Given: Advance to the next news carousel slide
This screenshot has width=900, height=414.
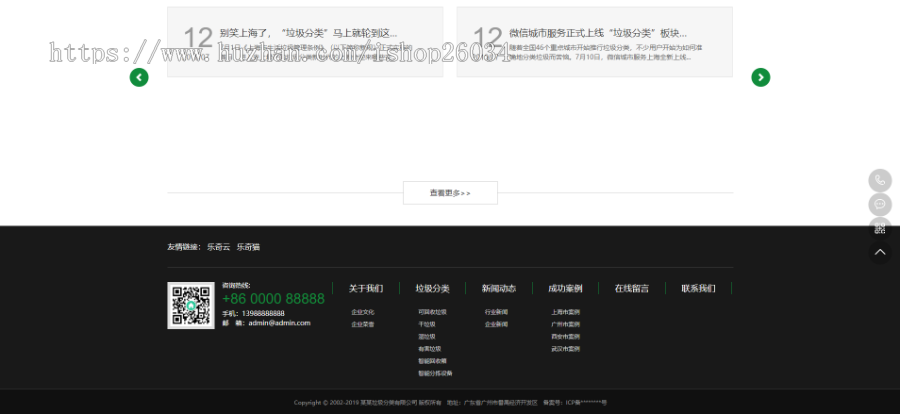Looking at the screenshot, I should tap(761, 78).
